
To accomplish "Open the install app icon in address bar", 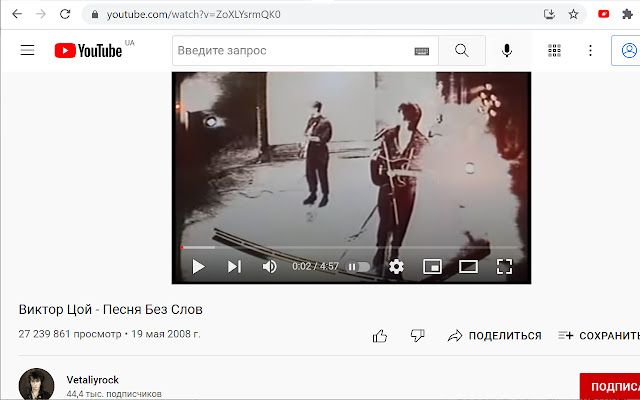I will 549,14.
